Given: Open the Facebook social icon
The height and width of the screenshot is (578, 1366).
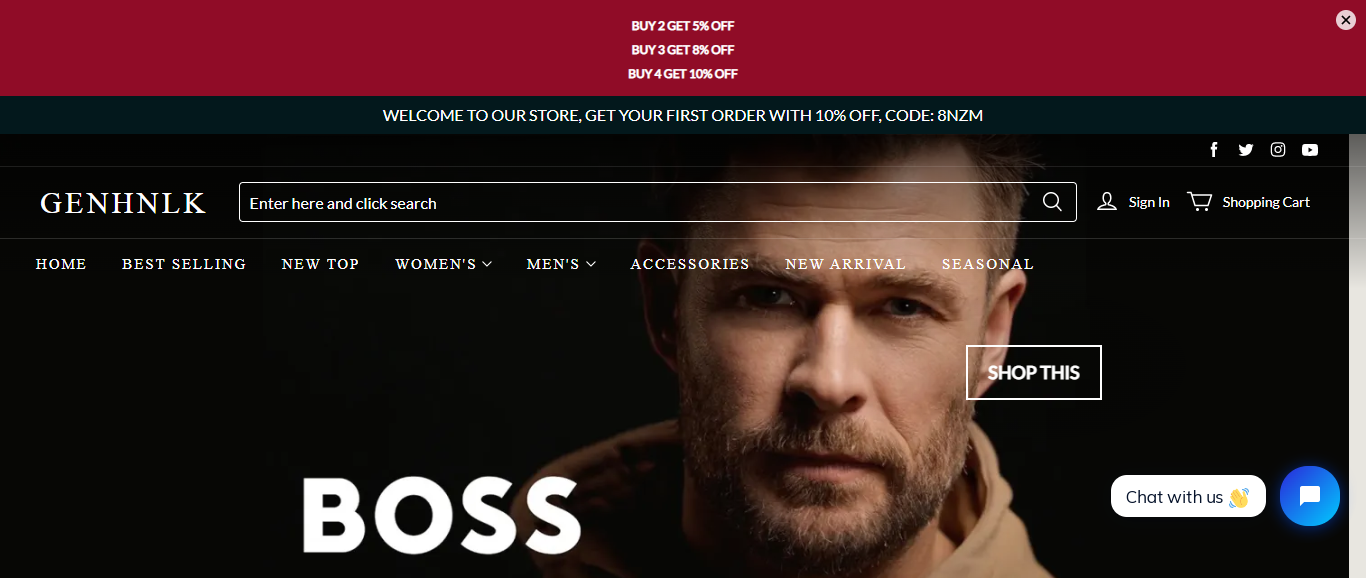Looking at the screenshot, I should click(1214, 150).
